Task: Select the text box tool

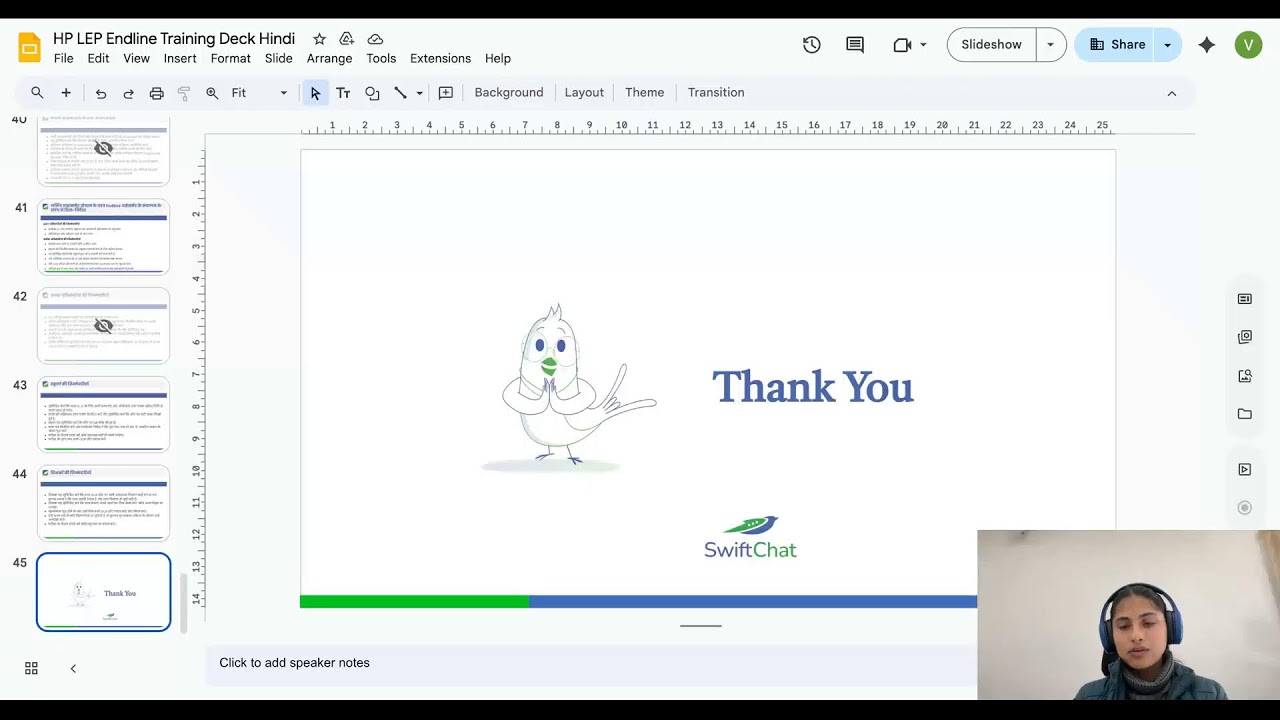Action: coord(343,93)
